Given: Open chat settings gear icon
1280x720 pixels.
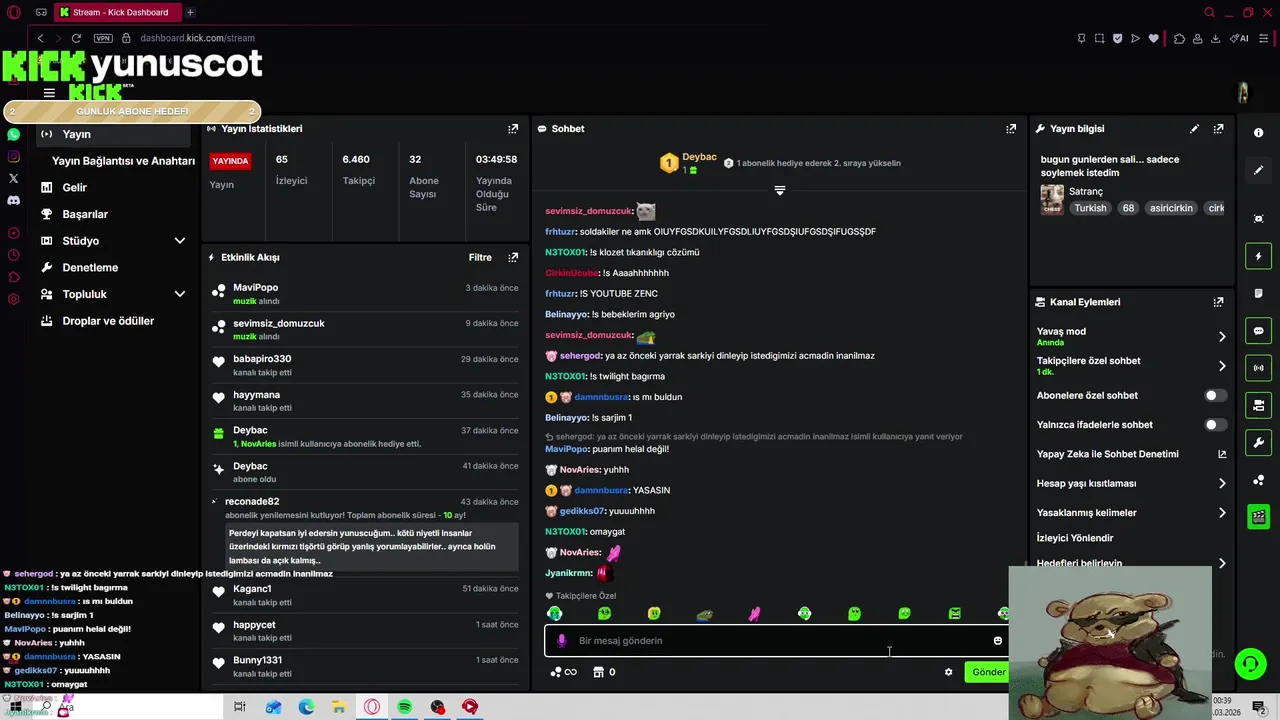Looking at the screenshot, I should 948,672.
